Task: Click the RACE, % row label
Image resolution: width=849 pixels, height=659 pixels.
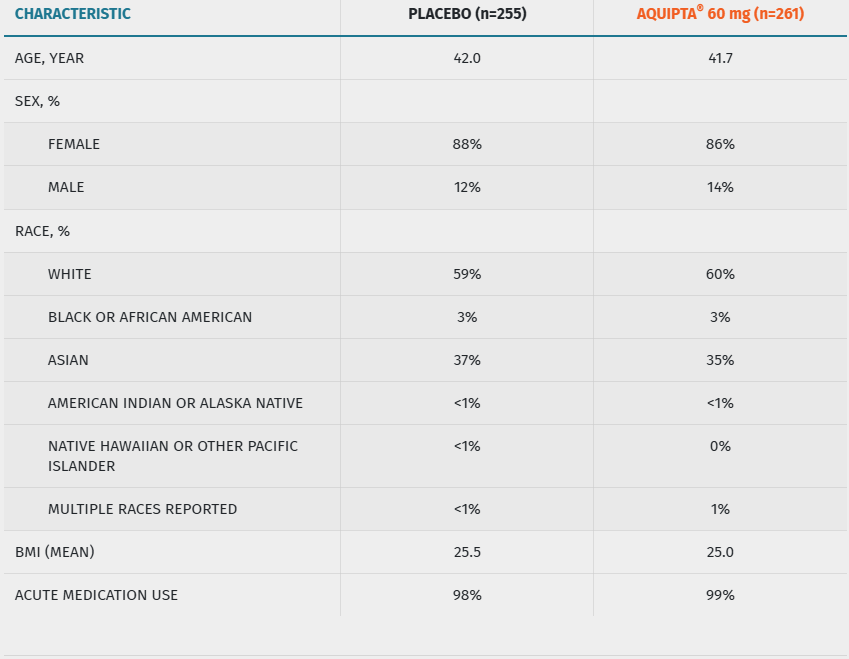Action: [42, 231]
